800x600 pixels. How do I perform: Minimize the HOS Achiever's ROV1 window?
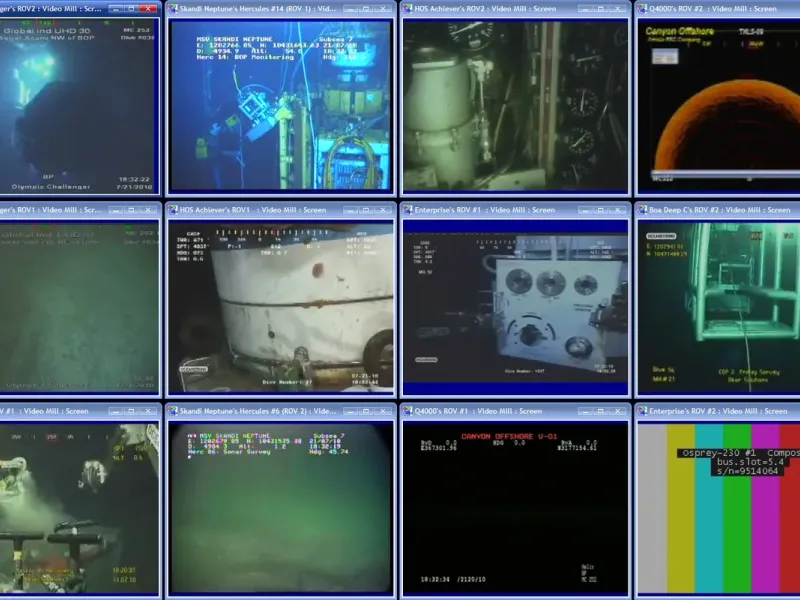[351, 210]
